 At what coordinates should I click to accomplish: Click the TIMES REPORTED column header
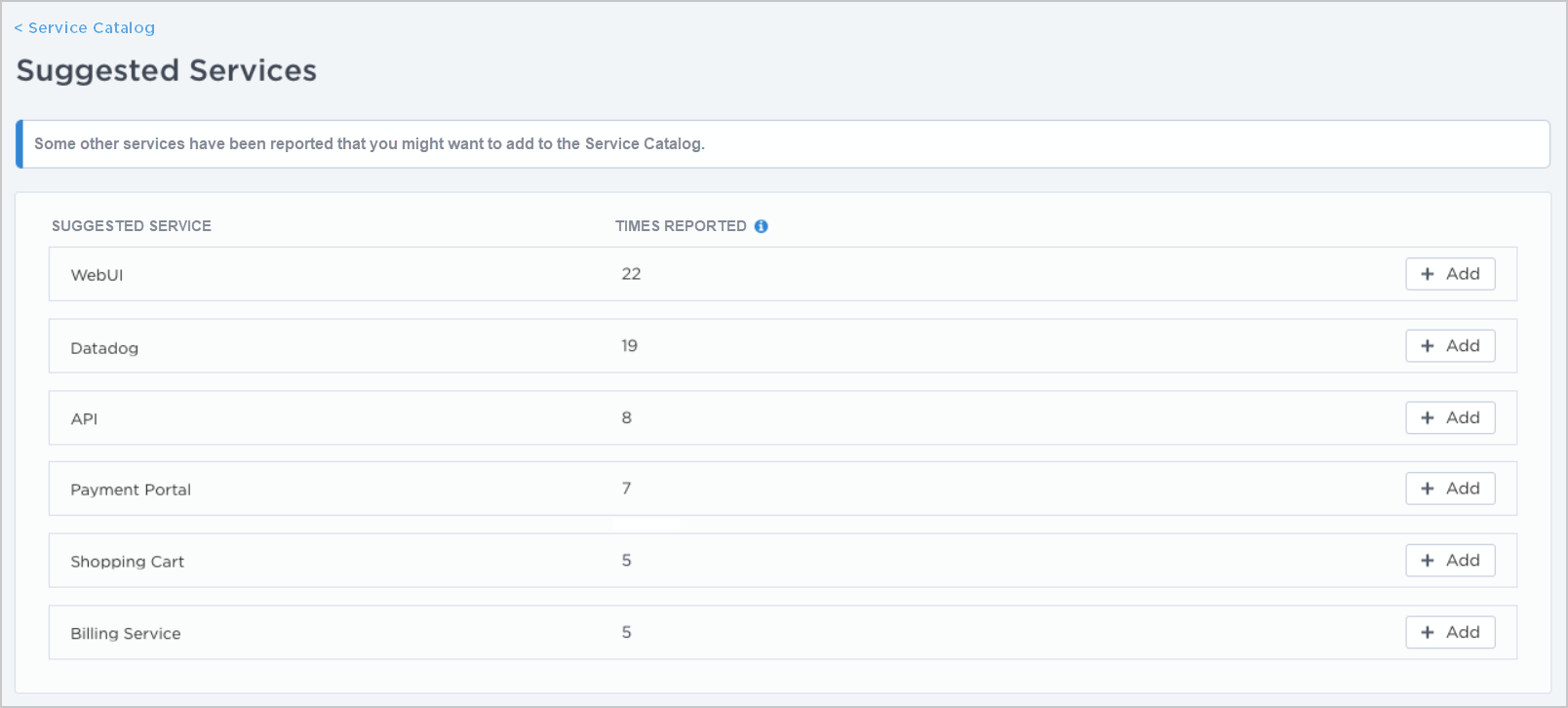pyautogui.click(x=681, y=226)
